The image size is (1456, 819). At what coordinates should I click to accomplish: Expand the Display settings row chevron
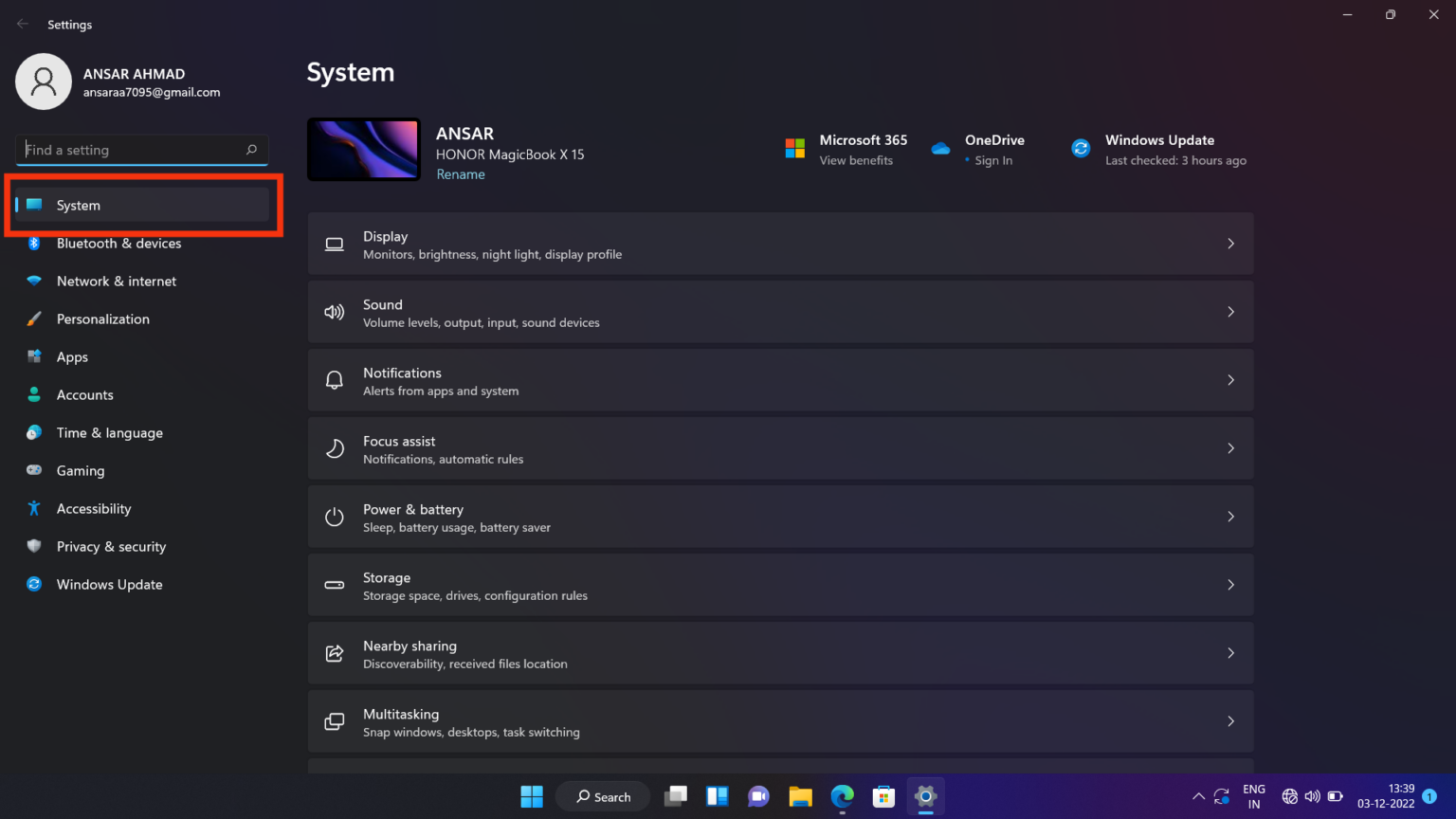tap(1230, 244)
